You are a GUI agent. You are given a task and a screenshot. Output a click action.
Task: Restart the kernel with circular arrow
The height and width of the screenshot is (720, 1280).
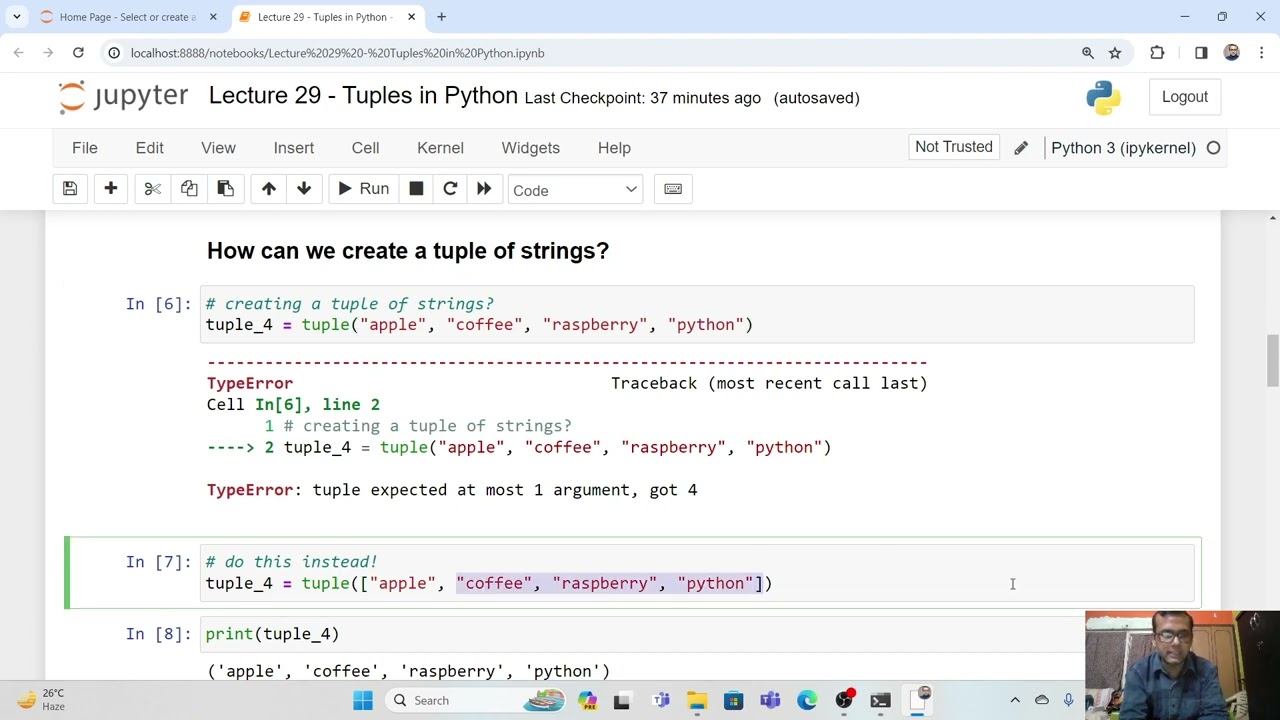click(450, 189)
